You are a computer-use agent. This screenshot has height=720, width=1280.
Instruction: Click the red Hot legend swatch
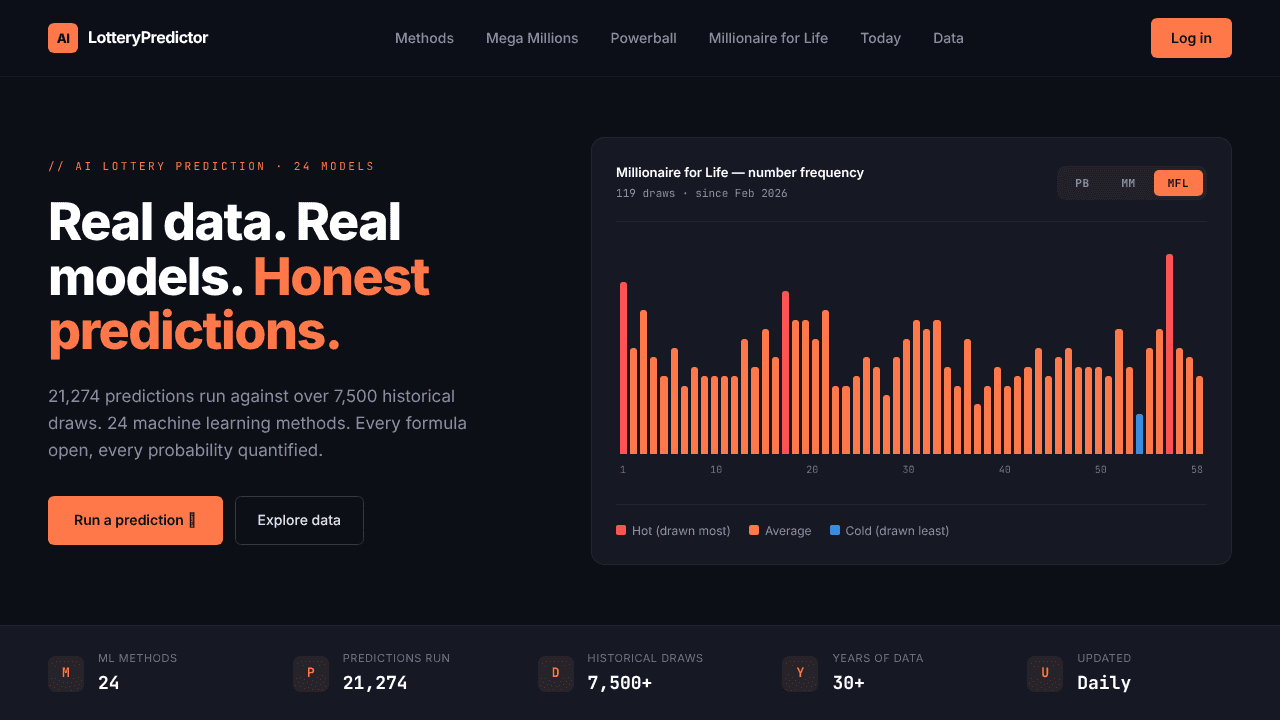click(621, 530)
